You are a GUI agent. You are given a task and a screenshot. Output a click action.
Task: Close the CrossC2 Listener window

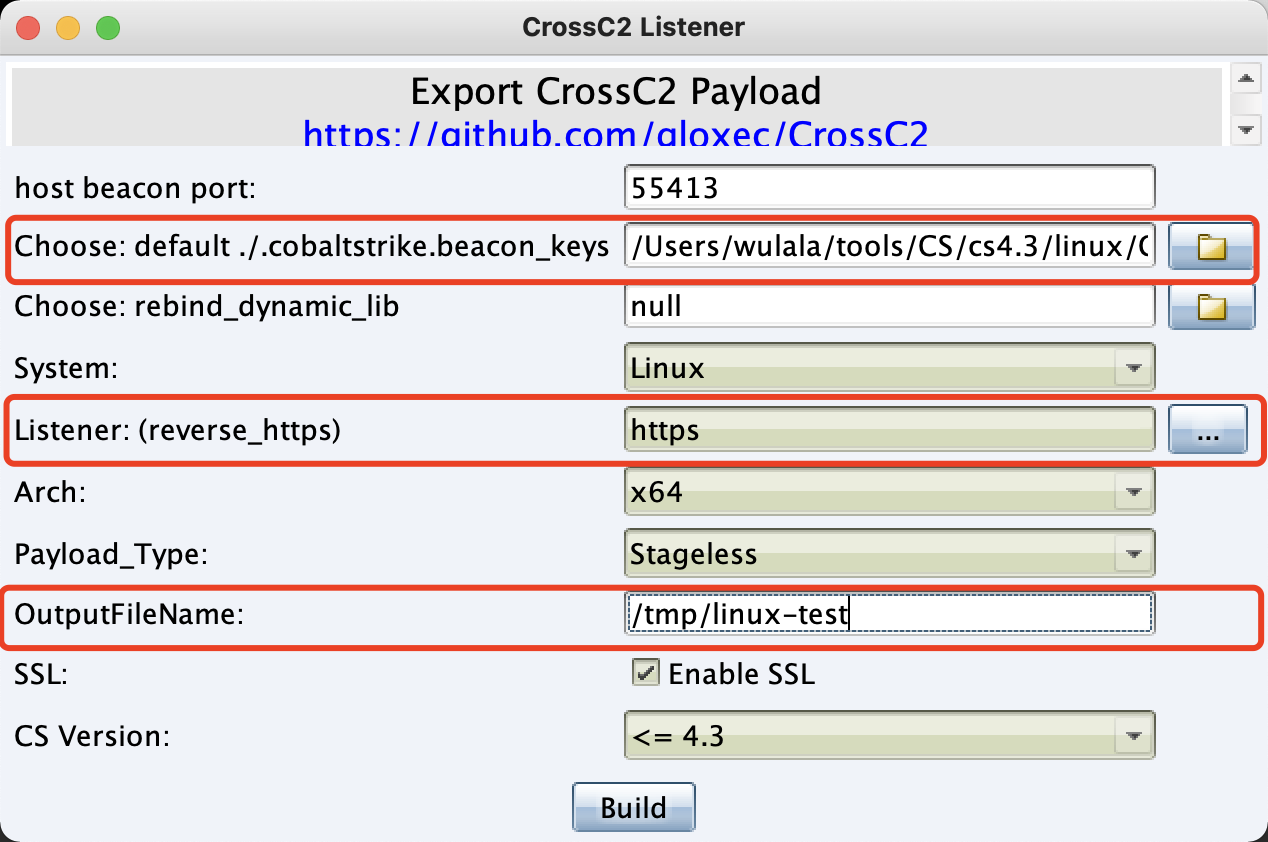(x=28, y=27)
